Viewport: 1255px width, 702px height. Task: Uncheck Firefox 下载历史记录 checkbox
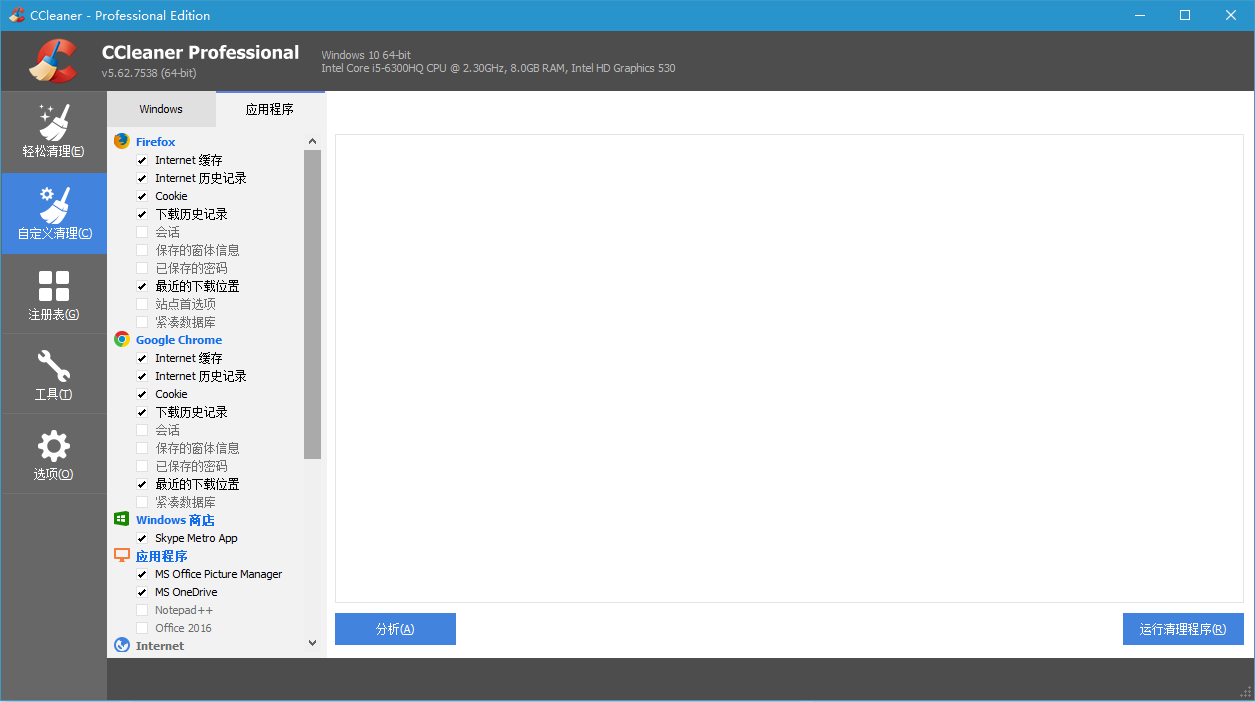pyautogui.click(x=142, y=214)
